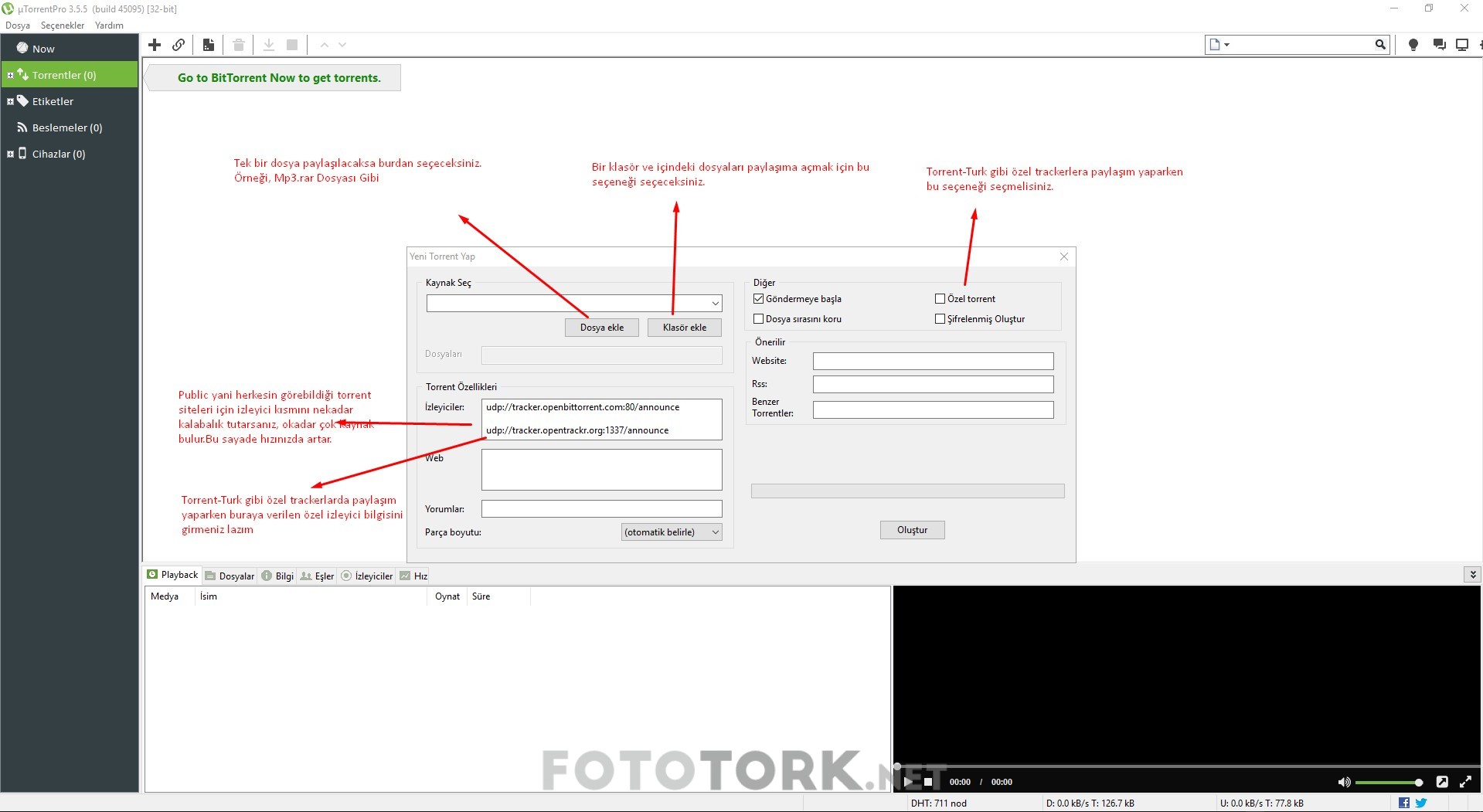Screen dimensions: 1483x812
Task: Enable the Şifrelenmiş Oluştur checkbox
Action: point(940,318)
